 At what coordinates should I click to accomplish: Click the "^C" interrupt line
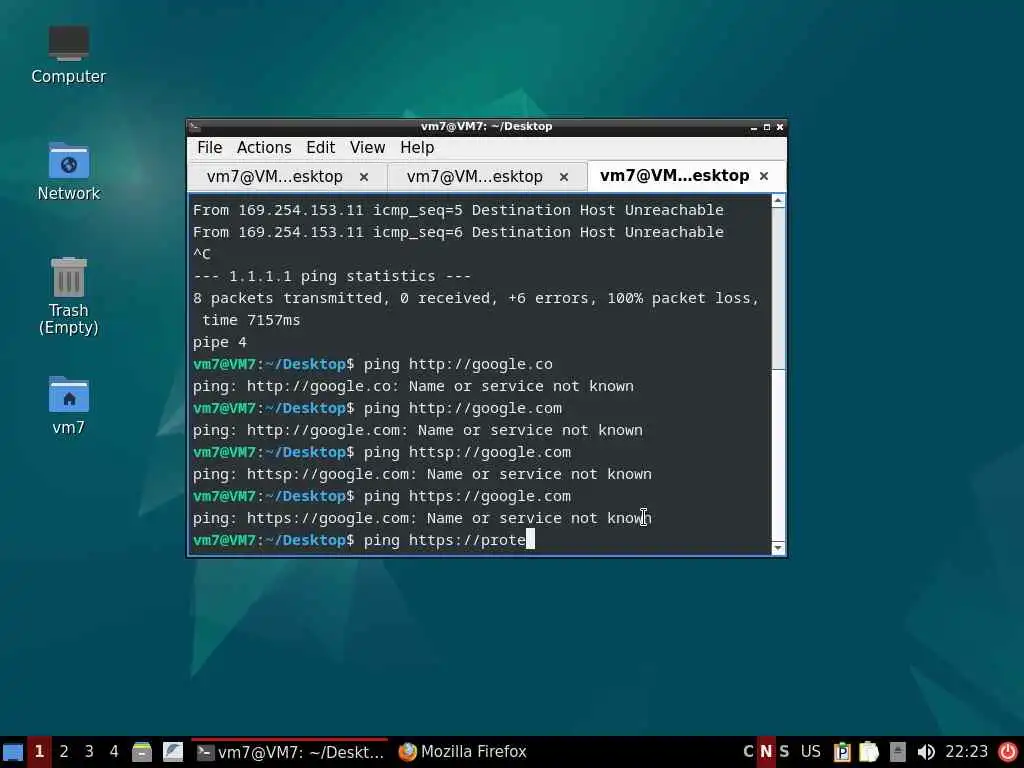pos(202,254)
